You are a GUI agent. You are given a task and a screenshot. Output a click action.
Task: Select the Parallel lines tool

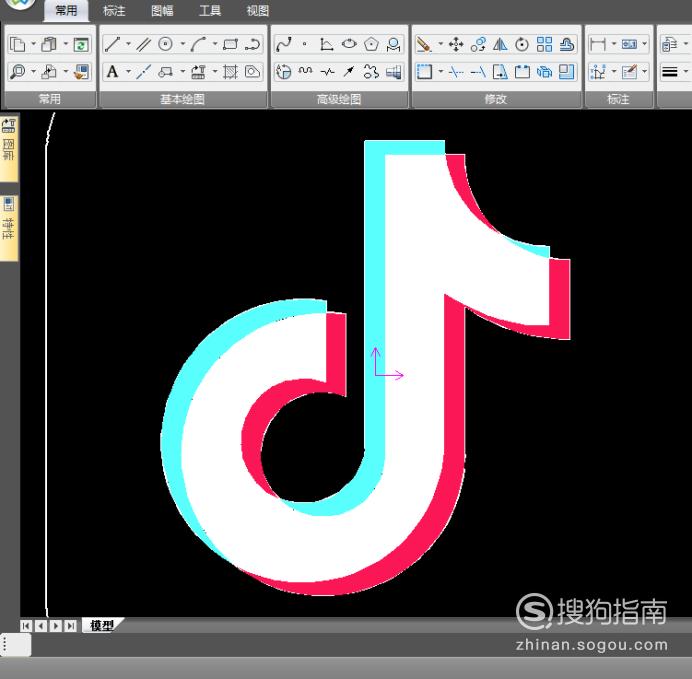coord(143,44)
